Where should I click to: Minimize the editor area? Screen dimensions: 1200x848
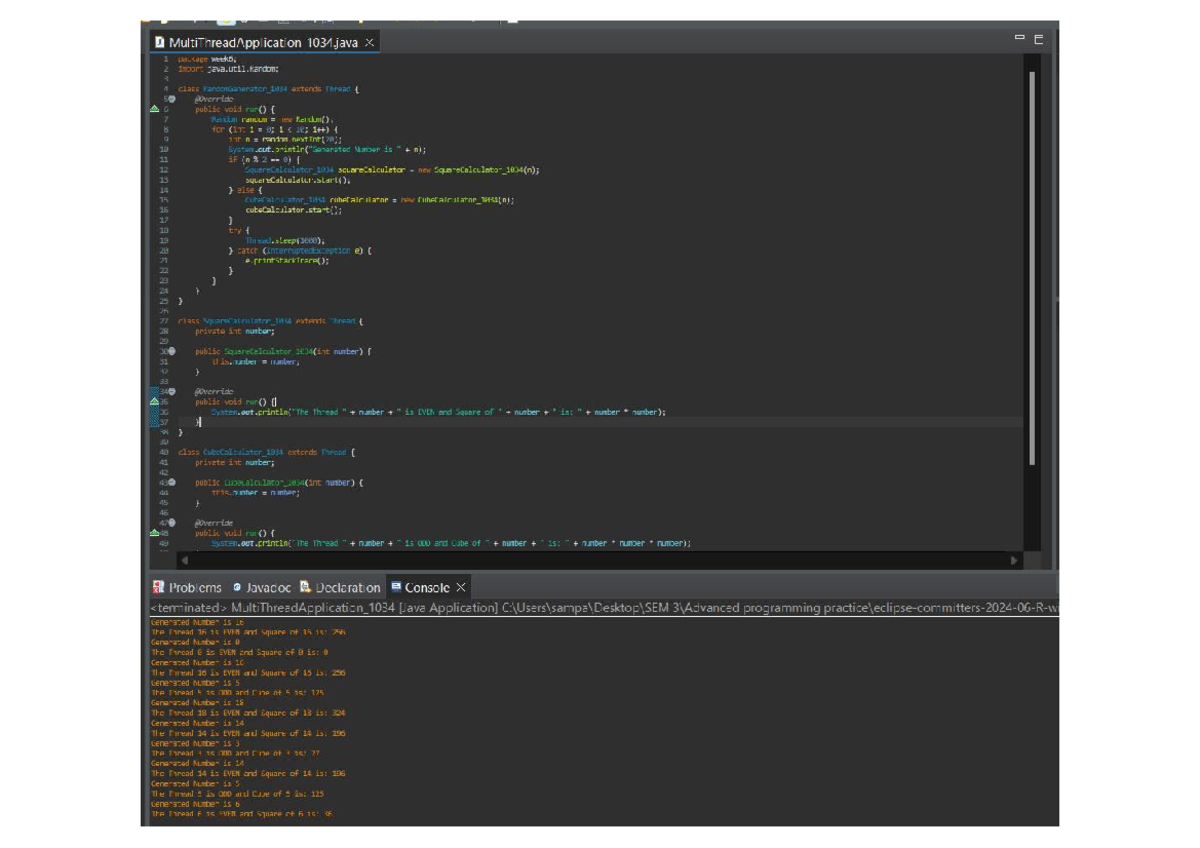tap(1020, 38)
